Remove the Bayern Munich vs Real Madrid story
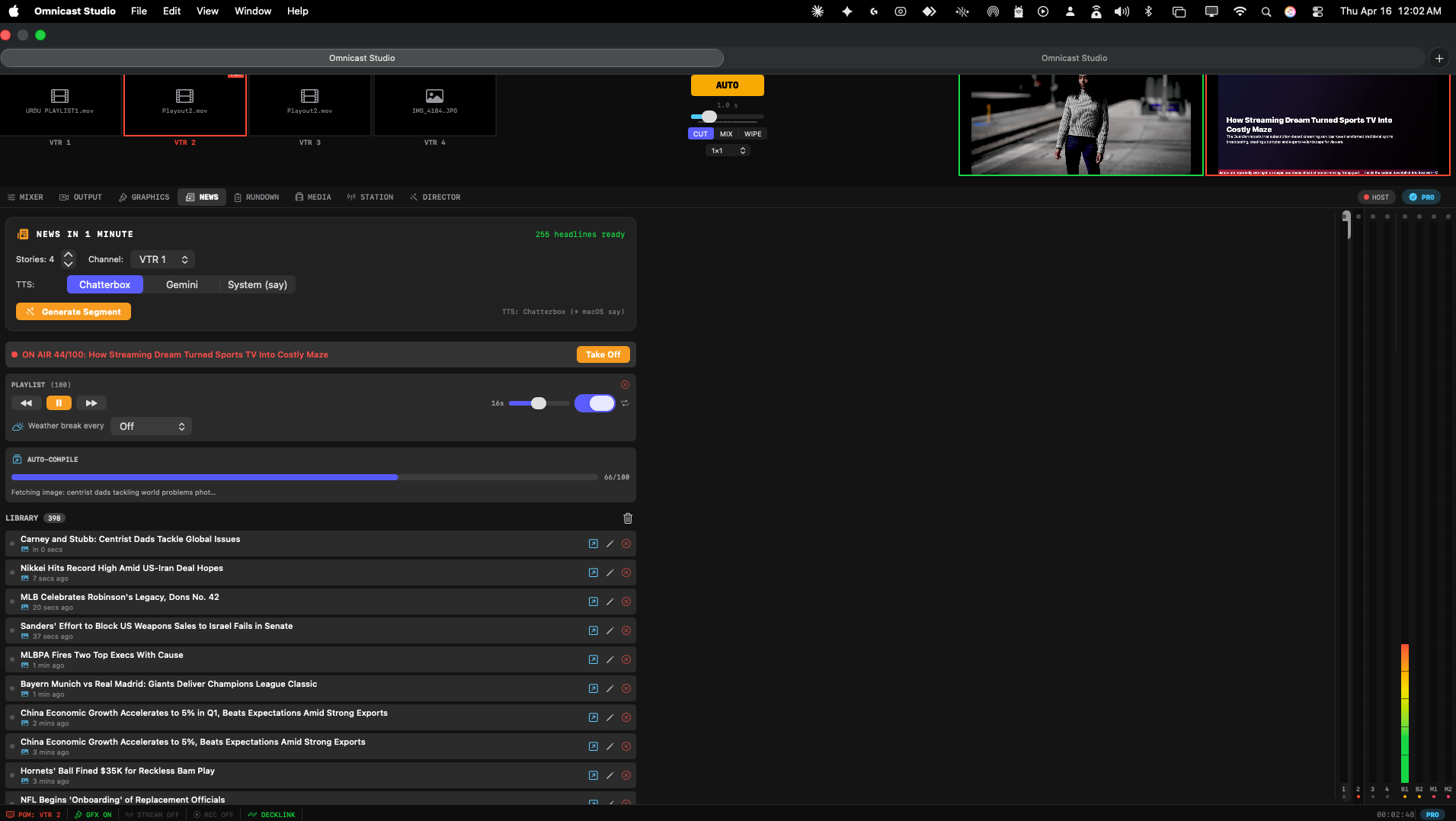1456x821 pixels. click(626, 689)
